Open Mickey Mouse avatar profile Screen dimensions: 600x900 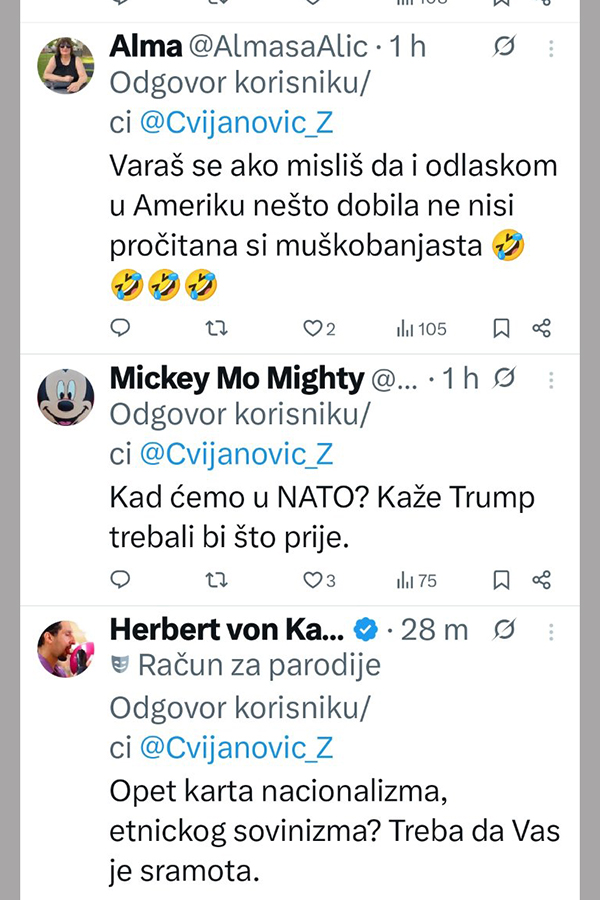coord(66,397)
